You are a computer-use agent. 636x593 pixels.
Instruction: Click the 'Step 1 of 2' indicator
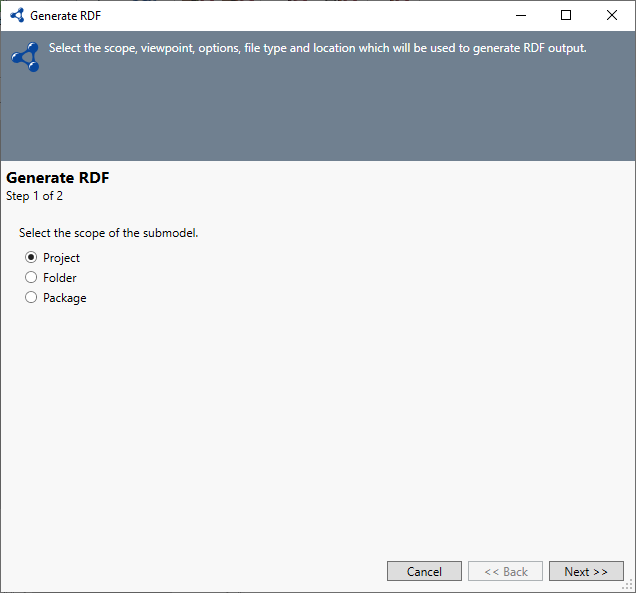pos(35,196)
